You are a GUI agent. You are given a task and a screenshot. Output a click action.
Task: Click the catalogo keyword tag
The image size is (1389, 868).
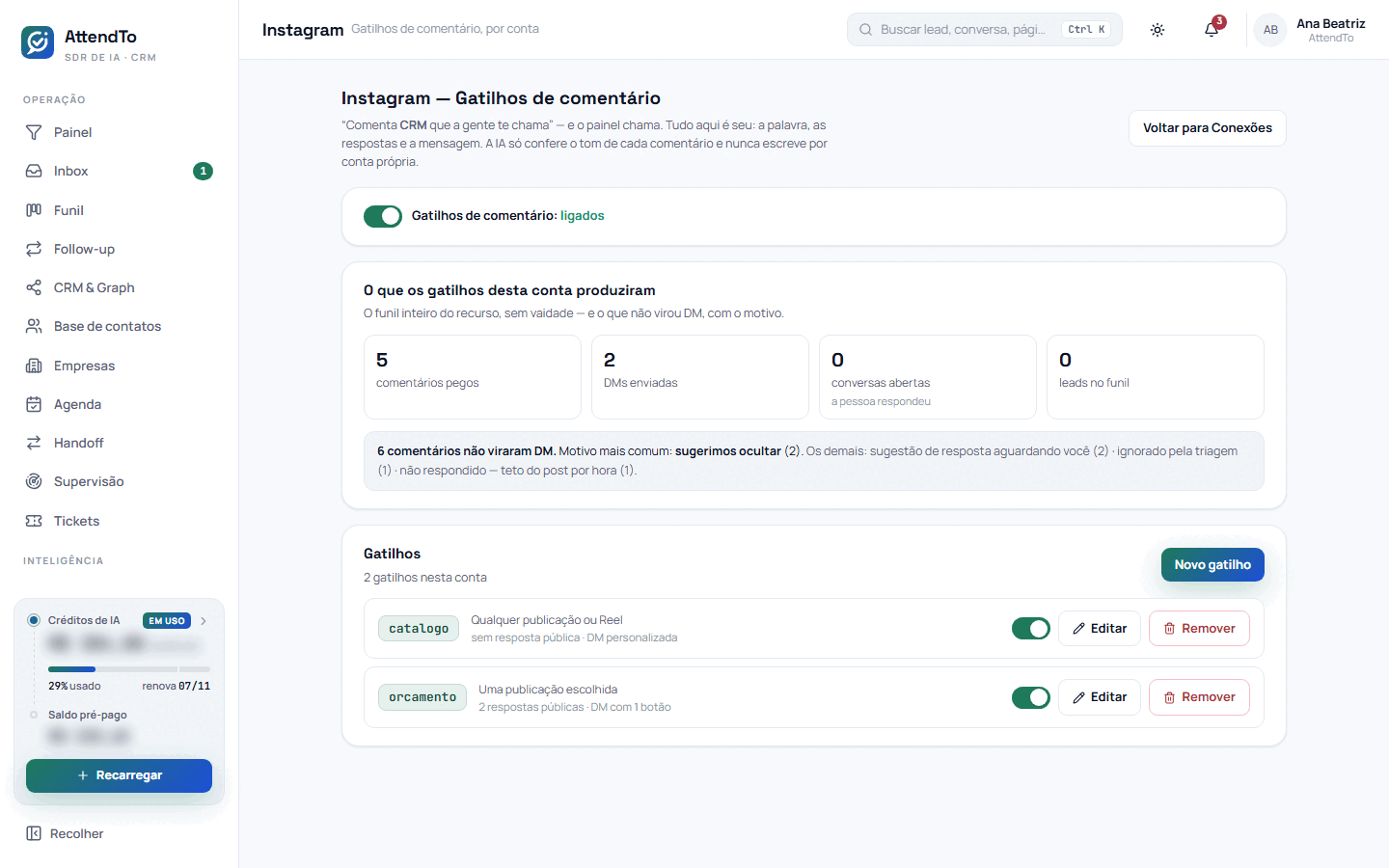(x=419, y=629)
